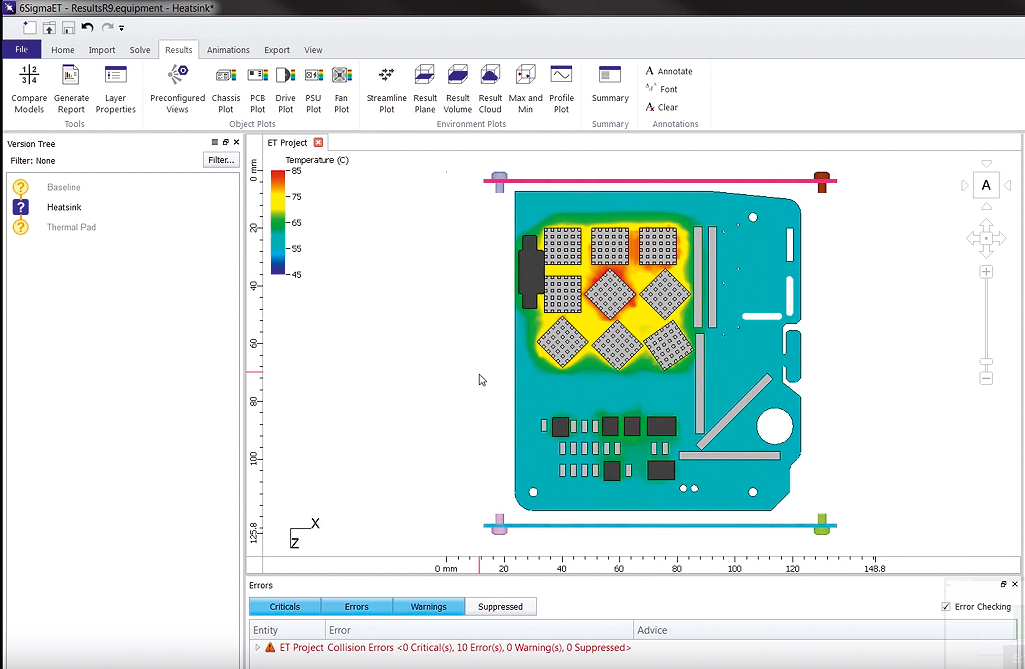Toggle the Suppressed errors filter
Screen dimensions: 1025x669
pos(500,607)
